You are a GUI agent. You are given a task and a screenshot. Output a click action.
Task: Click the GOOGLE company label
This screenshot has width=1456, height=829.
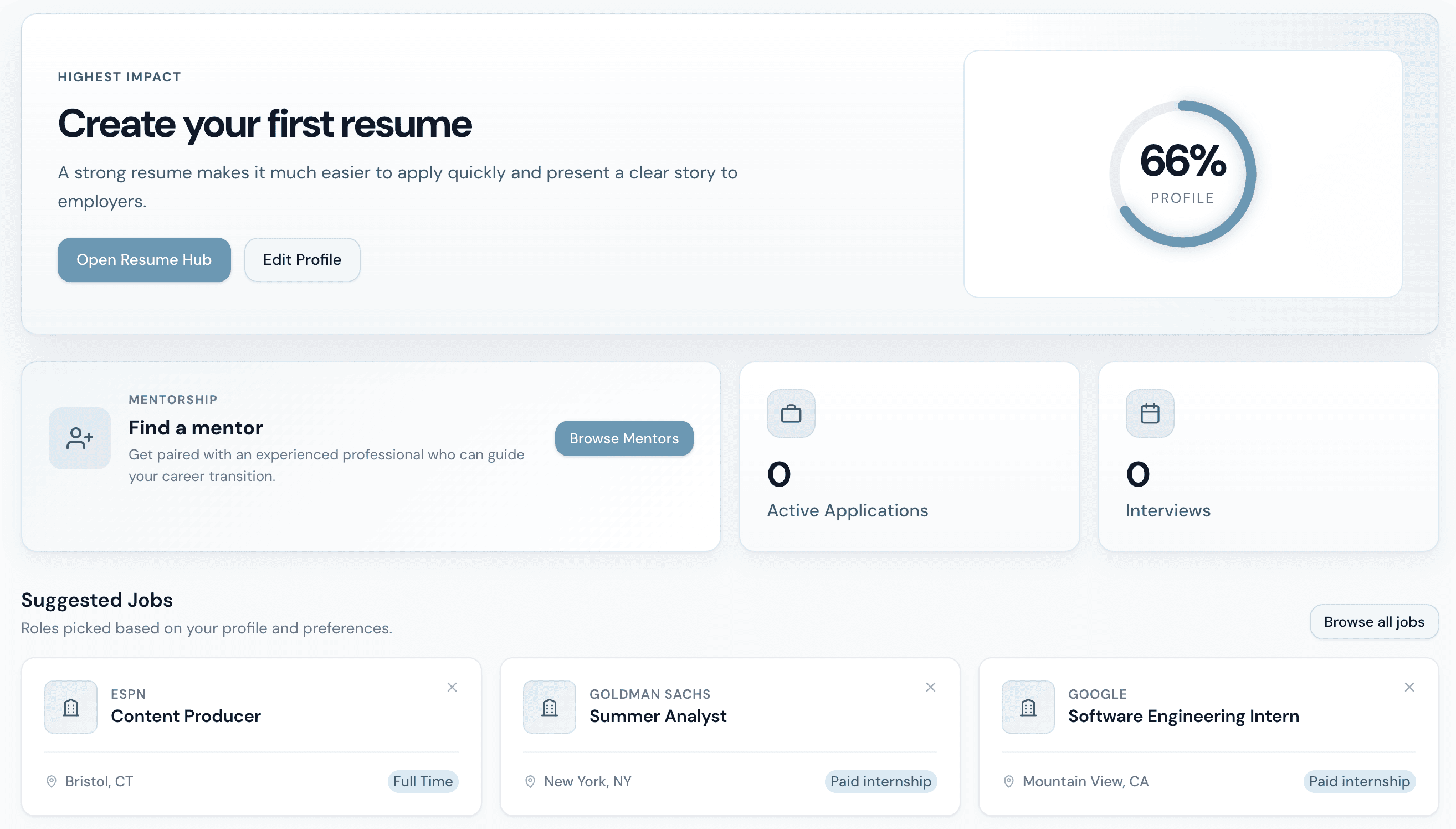(1098, 694)
